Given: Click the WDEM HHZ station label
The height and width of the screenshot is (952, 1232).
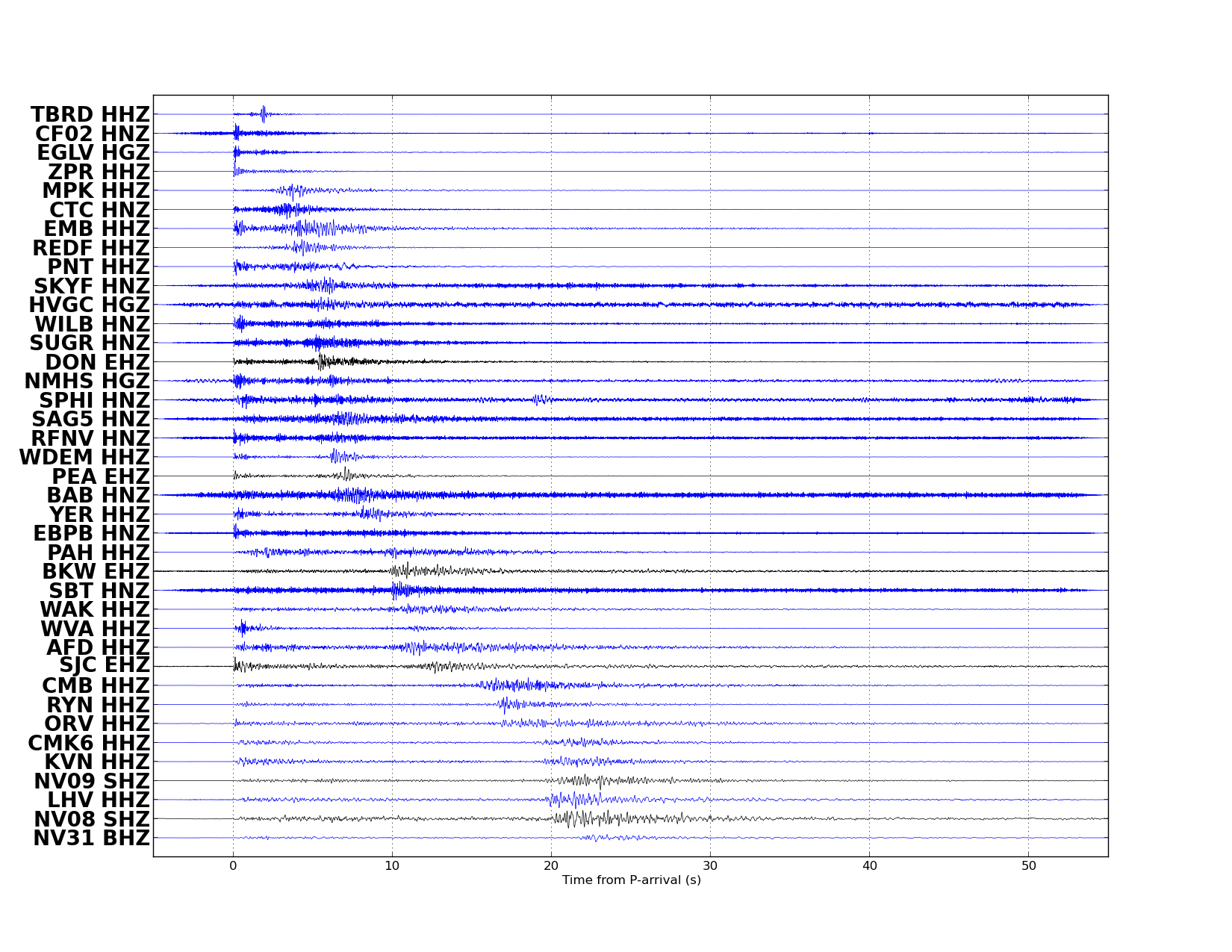Looking at the screenshot, I should (x=84, y=458).
